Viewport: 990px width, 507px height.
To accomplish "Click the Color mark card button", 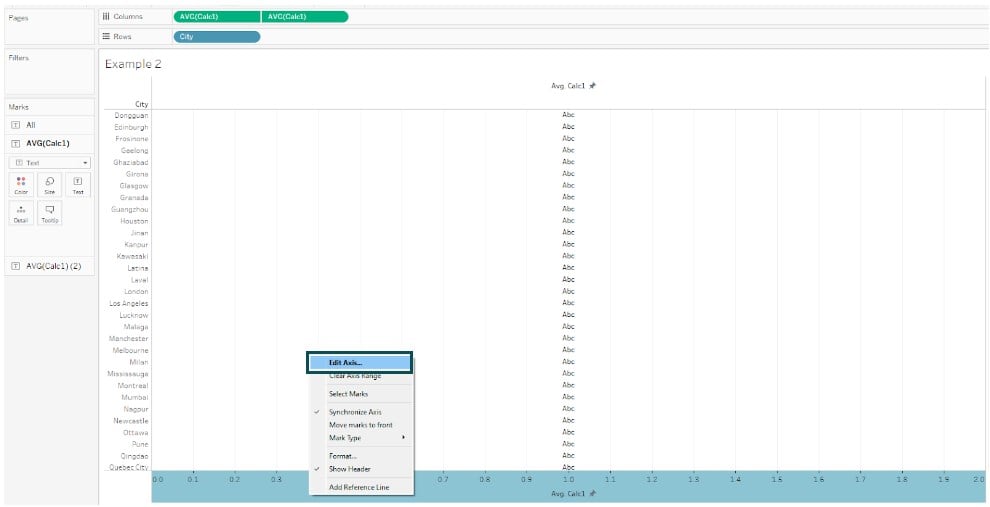I will pos(21,184).
